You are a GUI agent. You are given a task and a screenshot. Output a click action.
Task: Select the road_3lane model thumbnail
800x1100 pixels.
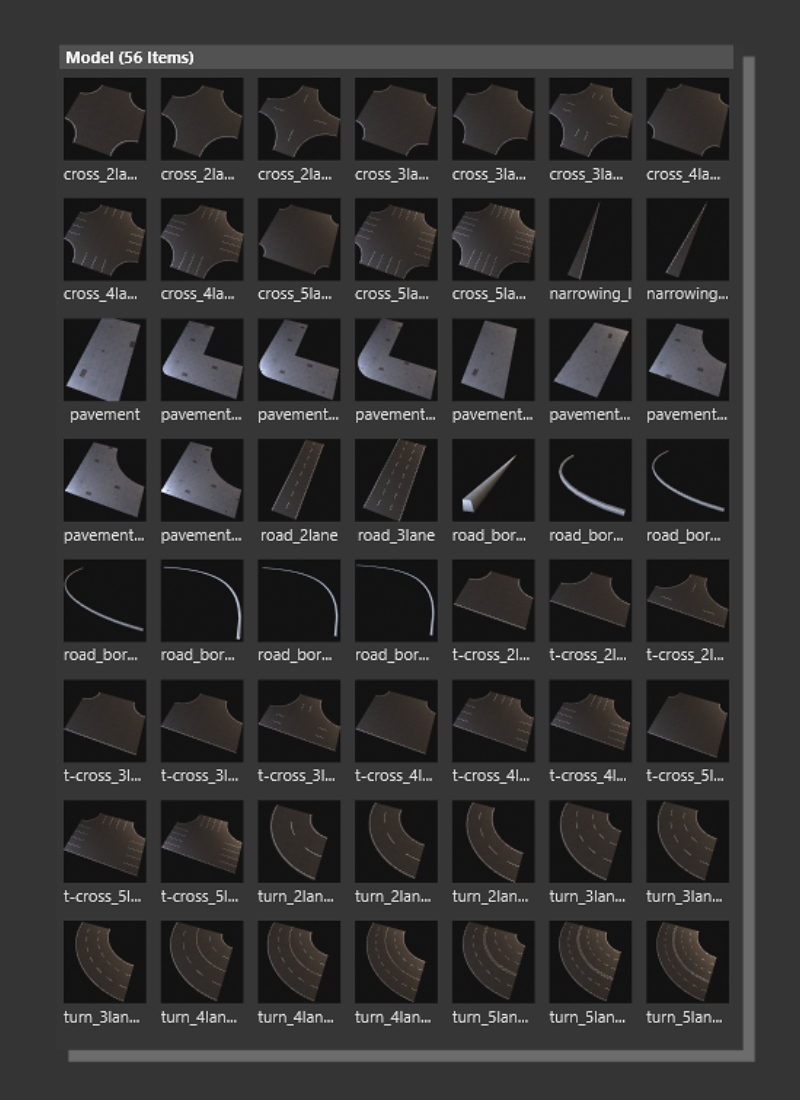pyautogui.click(x=396, y=481)
